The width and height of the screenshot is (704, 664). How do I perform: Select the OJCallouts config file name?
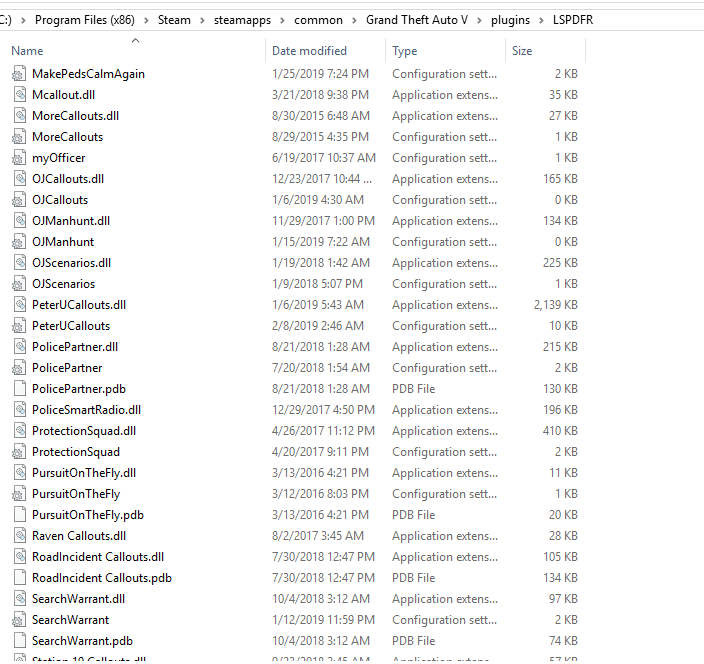coord(60,200)
